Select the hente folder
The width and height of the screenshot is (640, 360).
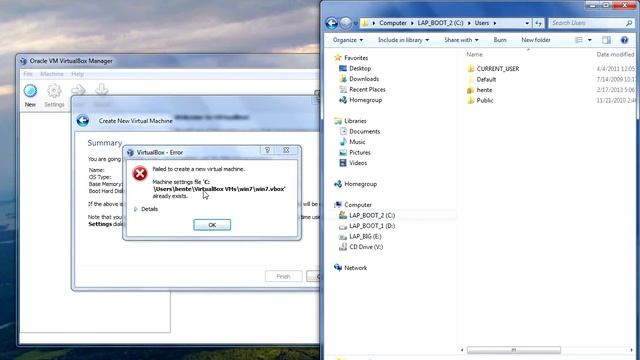point(484,90)
